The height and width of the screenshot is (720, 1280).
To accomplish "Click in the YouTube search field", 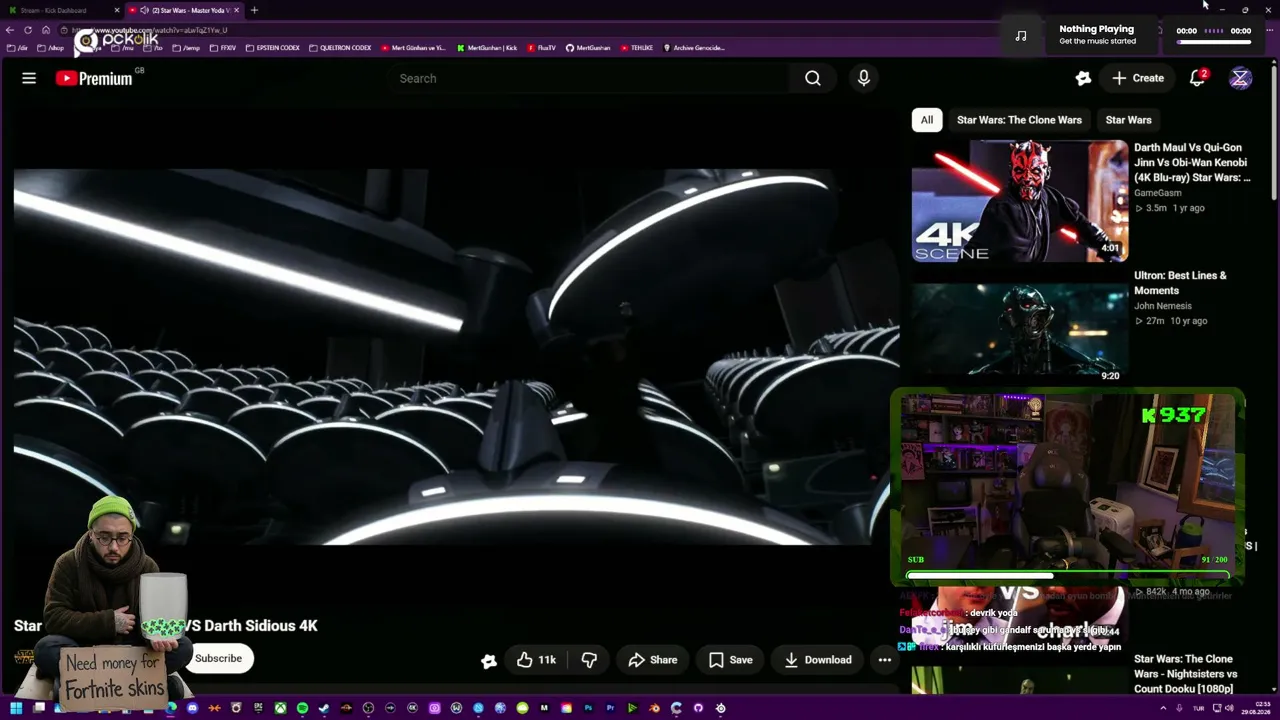I will click(590, 78).
